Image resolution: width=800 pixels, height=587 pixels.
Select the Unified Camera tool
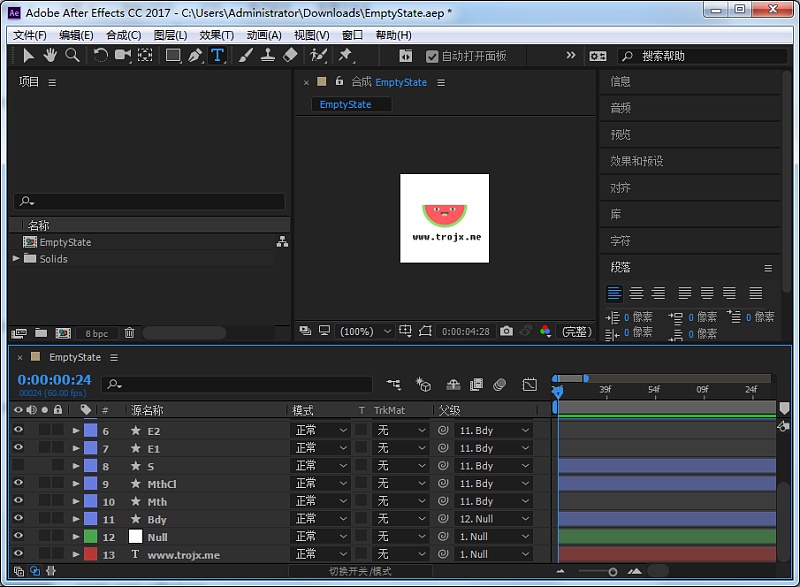pyautogui.click(x=122, y=55)
